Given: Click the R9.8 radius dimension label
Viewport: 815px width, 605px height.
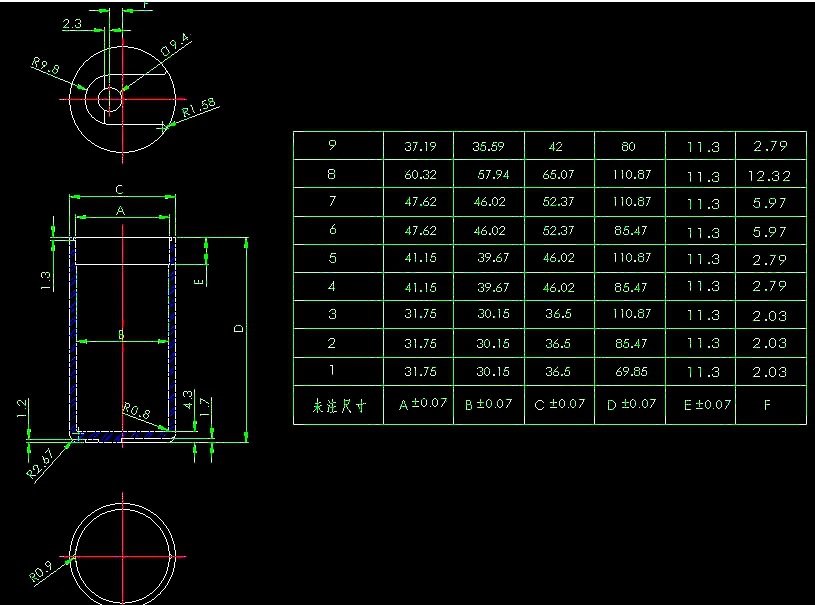Looking at the screenshot, I should [x=45, y=67].
